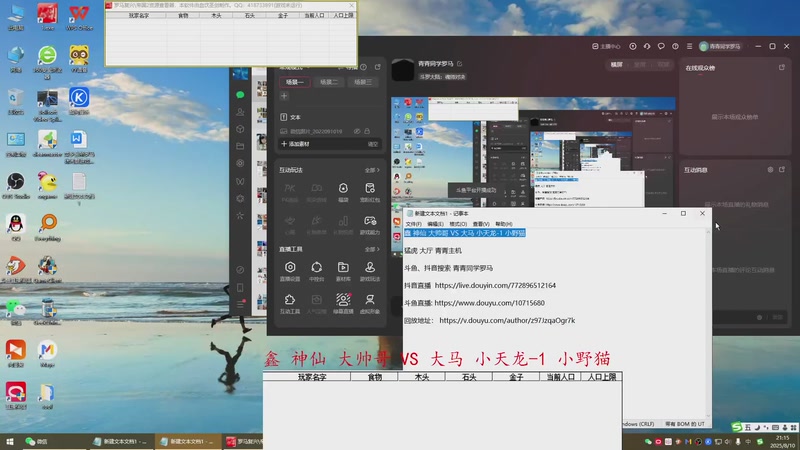Expand 互动玩法 via 全部 chevron
800x450 pixels.
(372, 170)
